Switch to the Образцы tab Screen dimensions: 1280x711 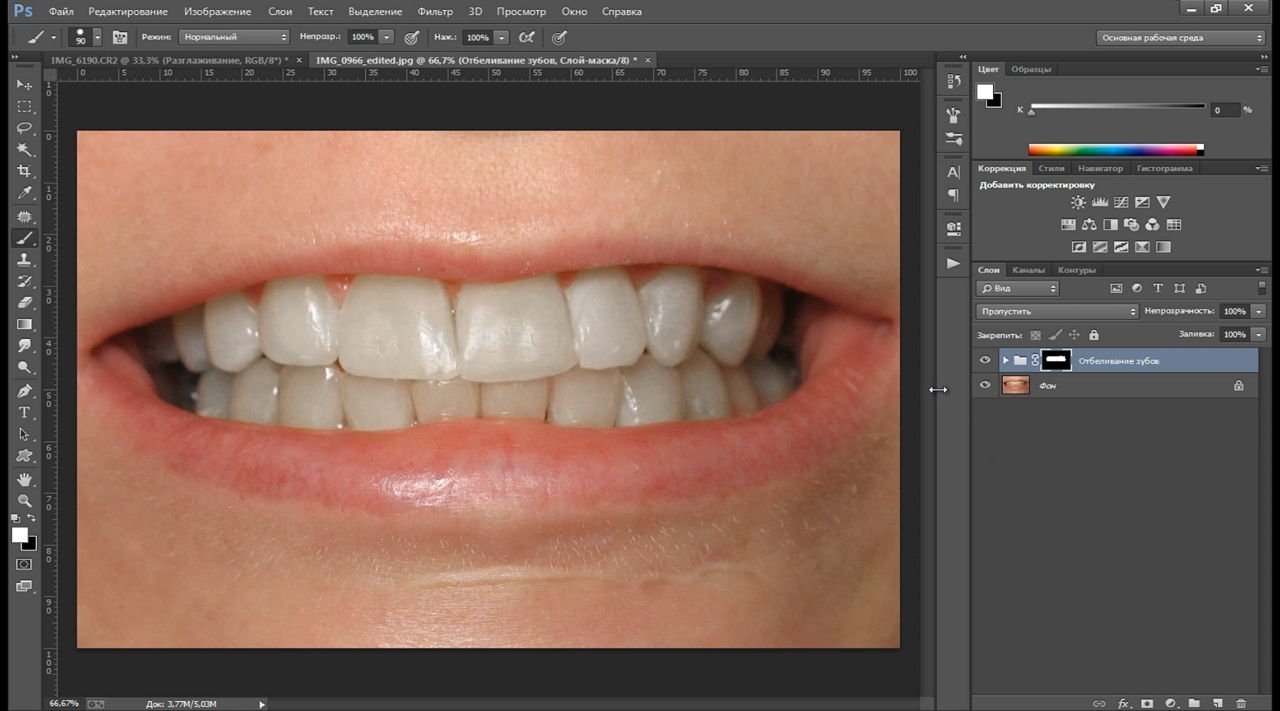pos(1031,69)
